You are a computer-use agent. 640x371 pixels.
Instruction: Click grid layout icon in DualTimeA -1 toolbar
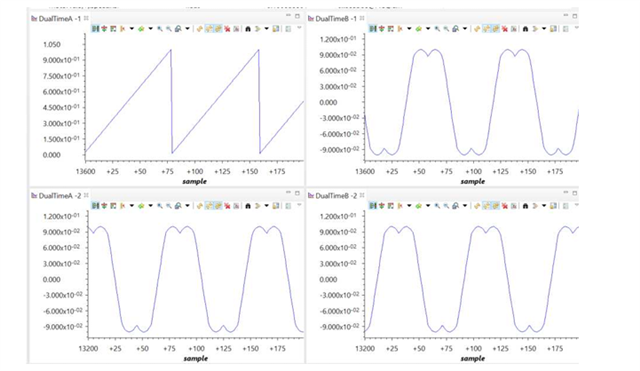coord(113,29)
